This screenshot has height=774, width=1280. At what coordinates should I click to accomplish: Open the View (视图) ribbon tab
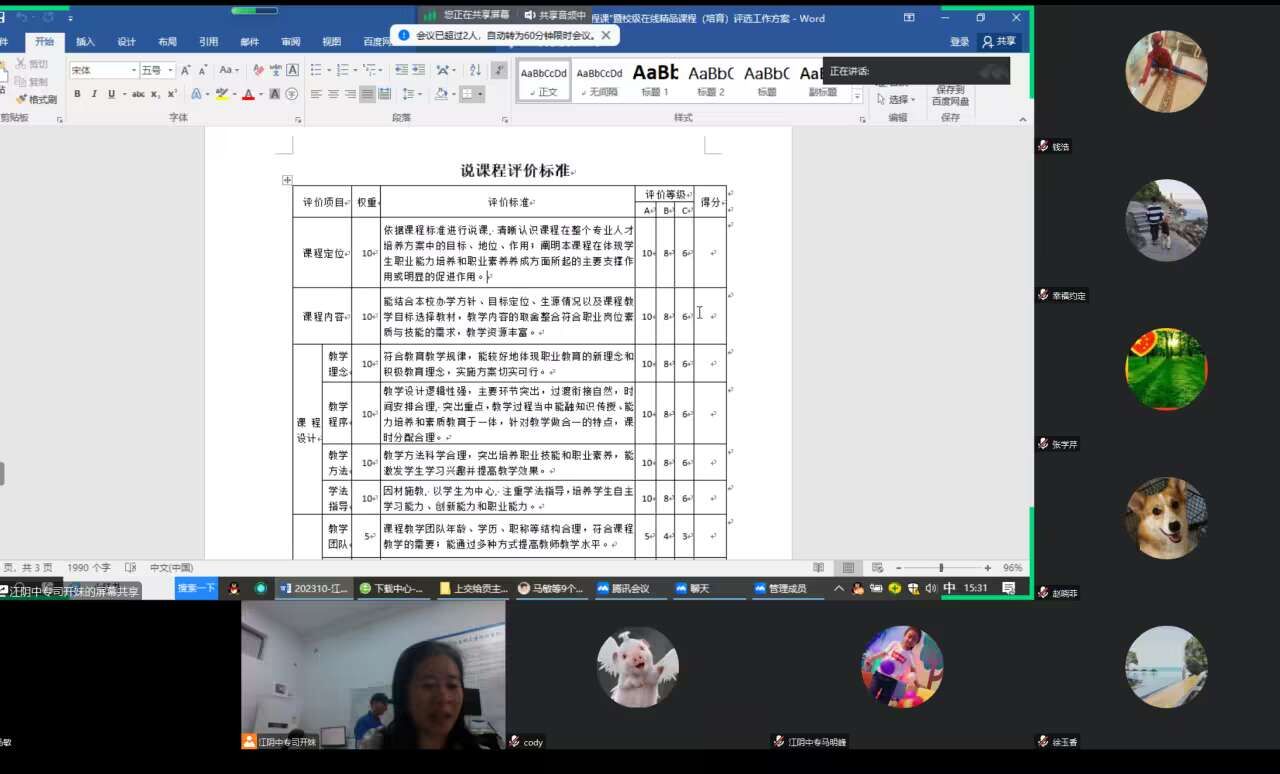click(331, 42)
